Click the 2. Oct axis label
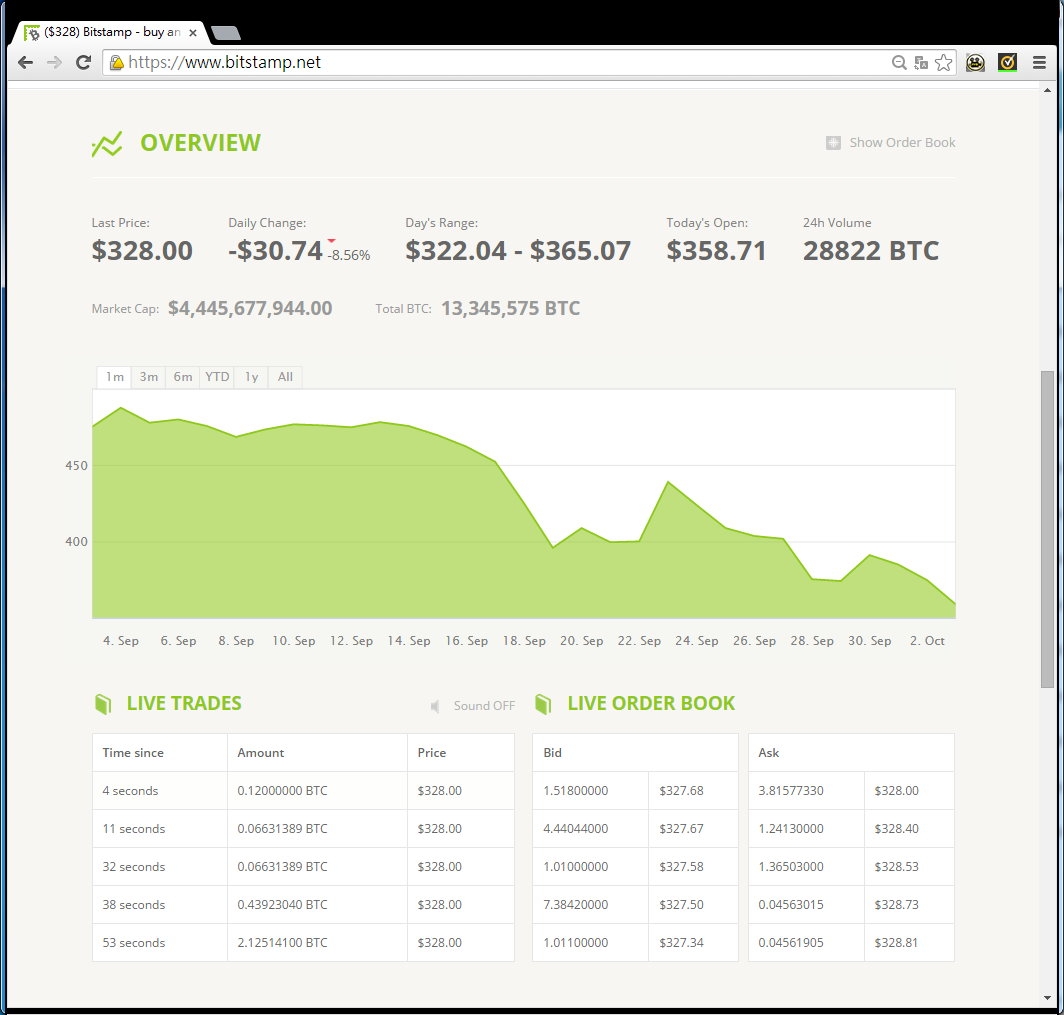The width and height of the screenshot is (1064, 1015). click(x=927, y=640)
